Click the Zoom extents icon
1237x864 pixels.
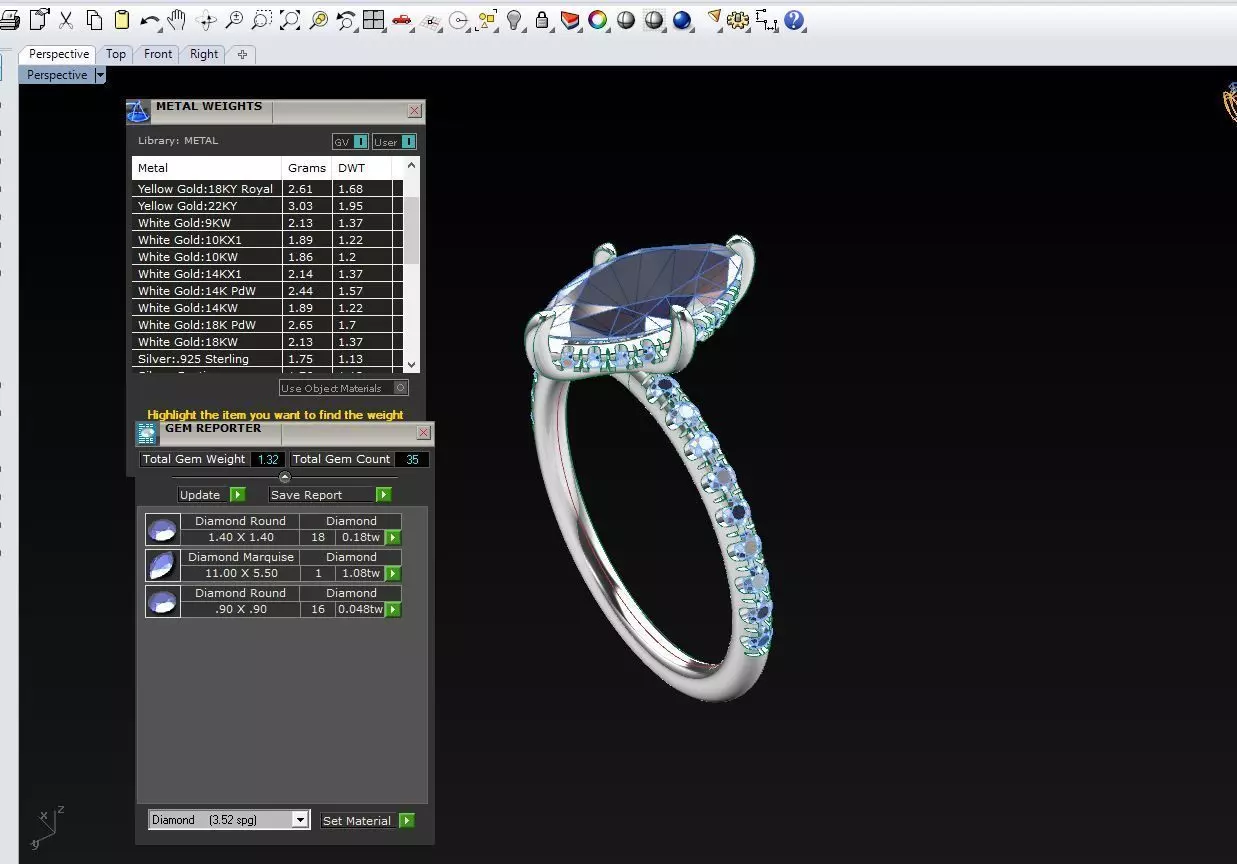point(290,19)
